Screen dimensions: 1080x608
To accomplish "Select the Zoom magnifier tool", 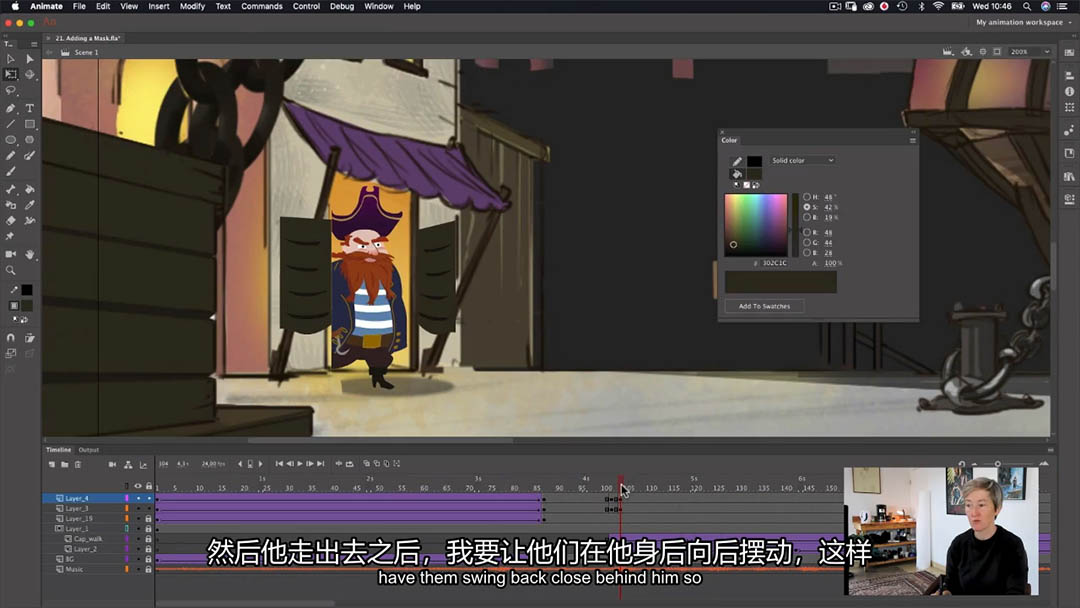I will [x=10, y=271].
